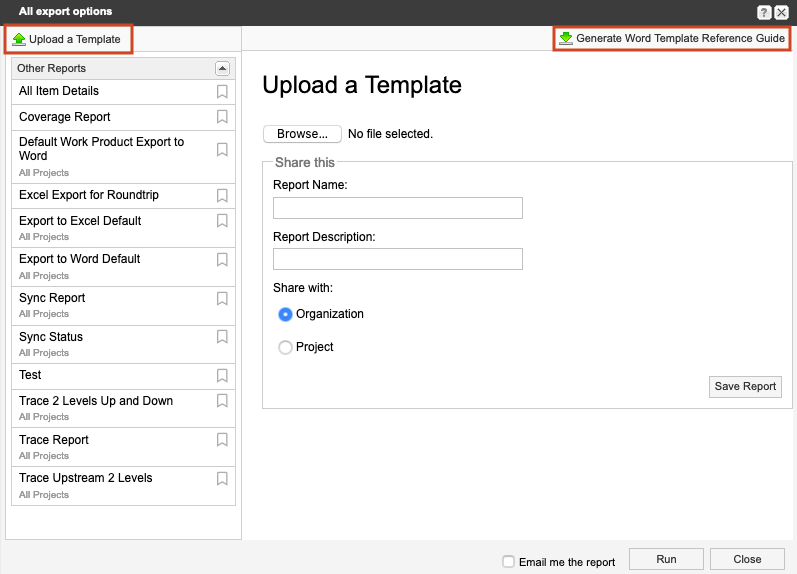The height and width of the screenshot is (574, 797).
Task: Select Trace Upstream 2 Levels report
Action: click(x=86, y=478)
